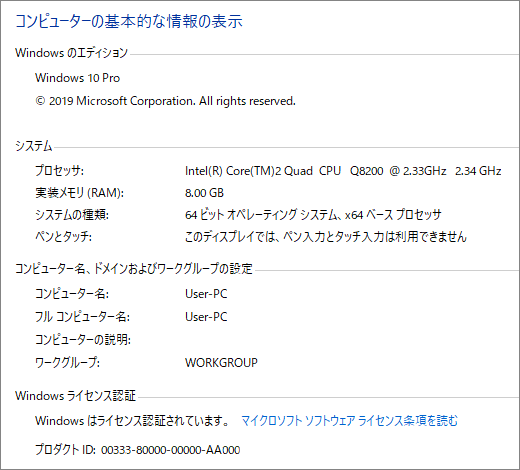
Task: Select the User-PC value beside フル コンピューター名
Action: pos(206,317)
